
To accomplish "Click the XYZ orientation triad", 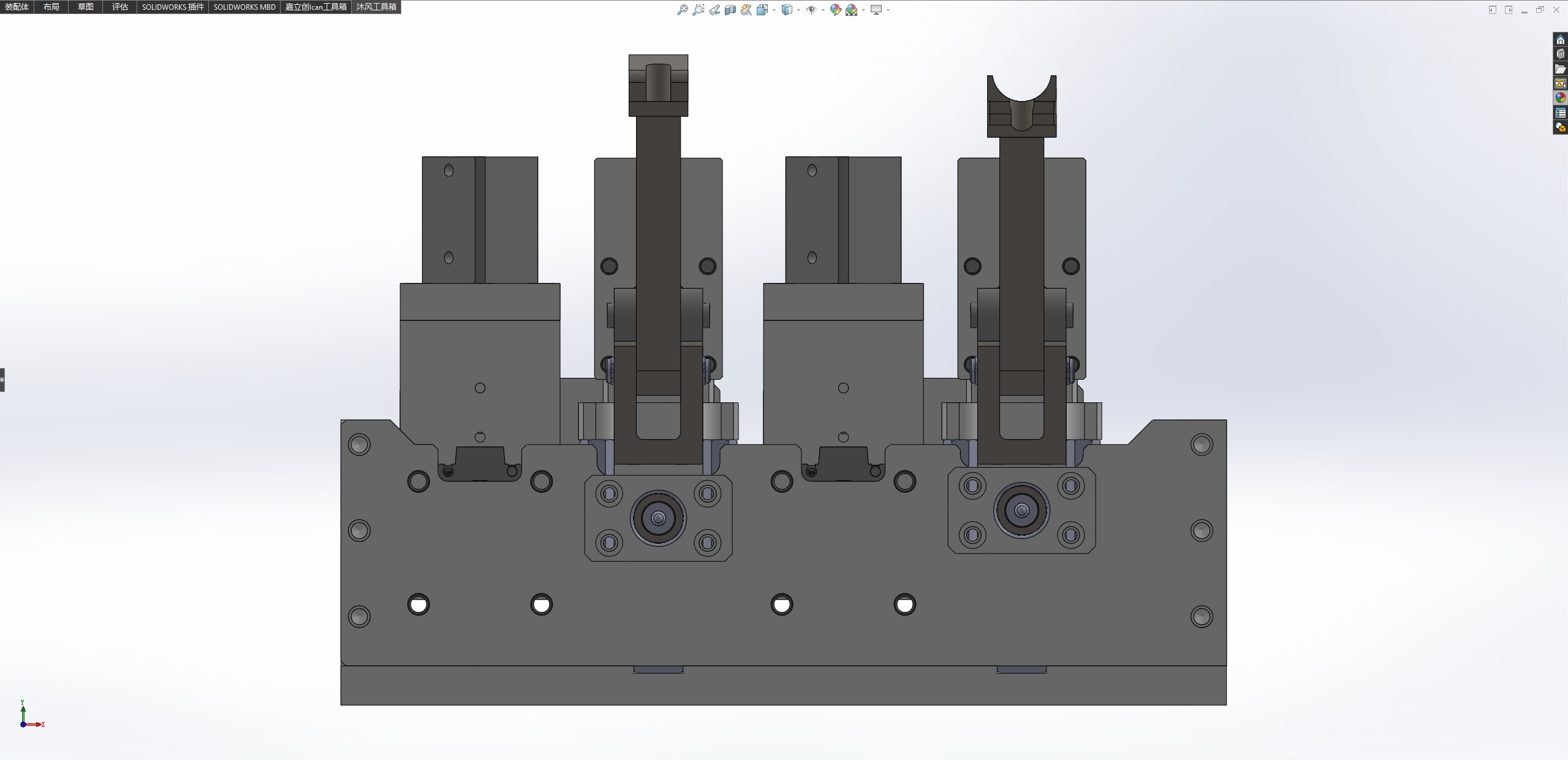I will tap(31, 715).
